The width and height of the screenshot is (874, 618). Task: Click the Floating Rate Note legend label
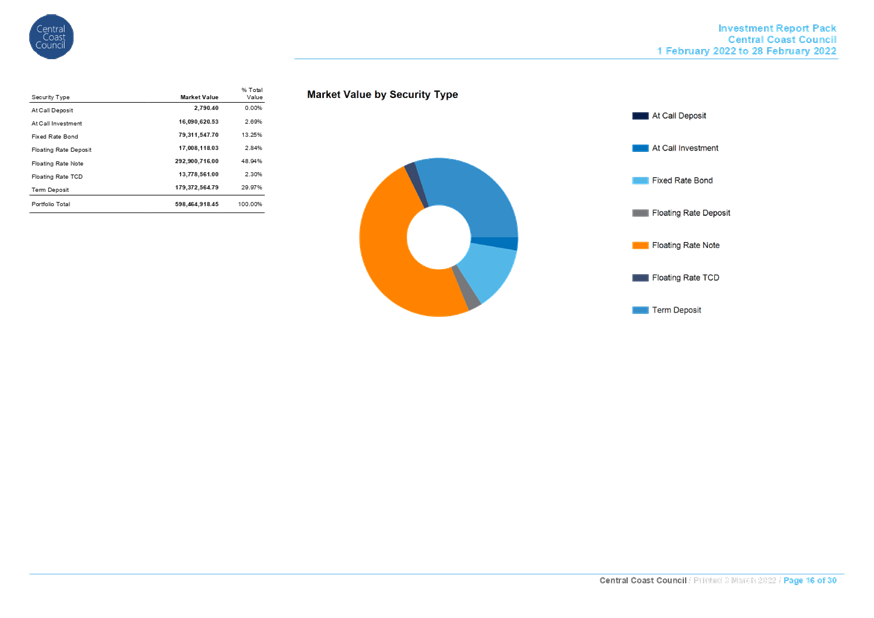pyautogui.click(x=685, y=245)
